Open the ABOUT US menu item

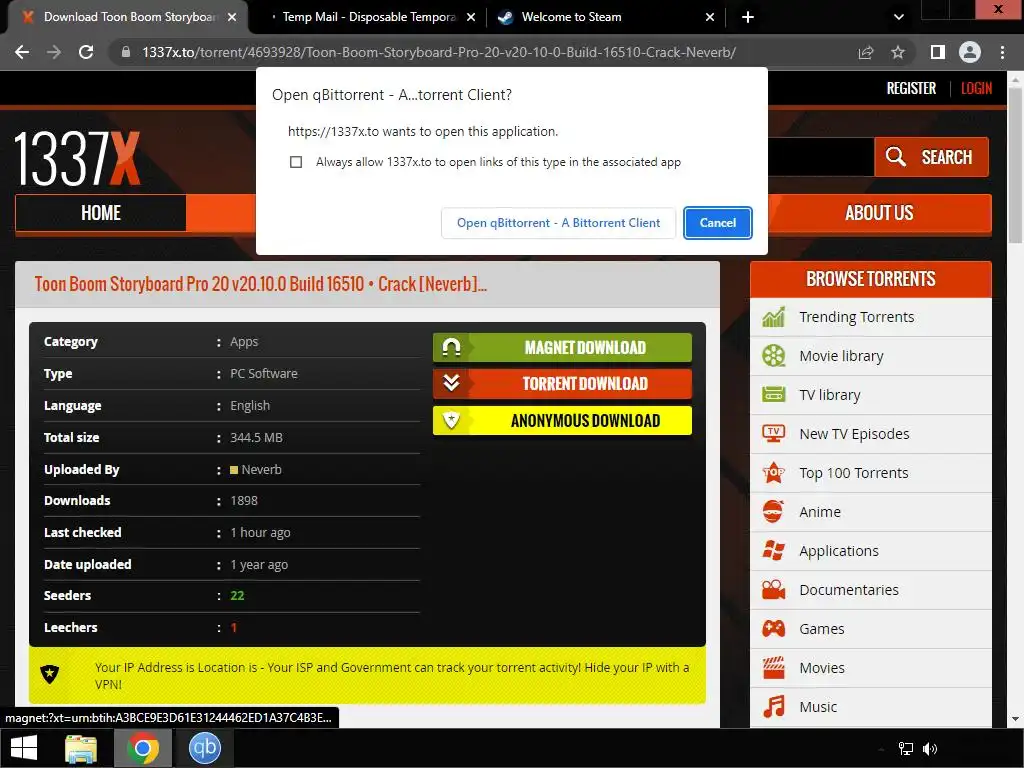tap(879, 213)
